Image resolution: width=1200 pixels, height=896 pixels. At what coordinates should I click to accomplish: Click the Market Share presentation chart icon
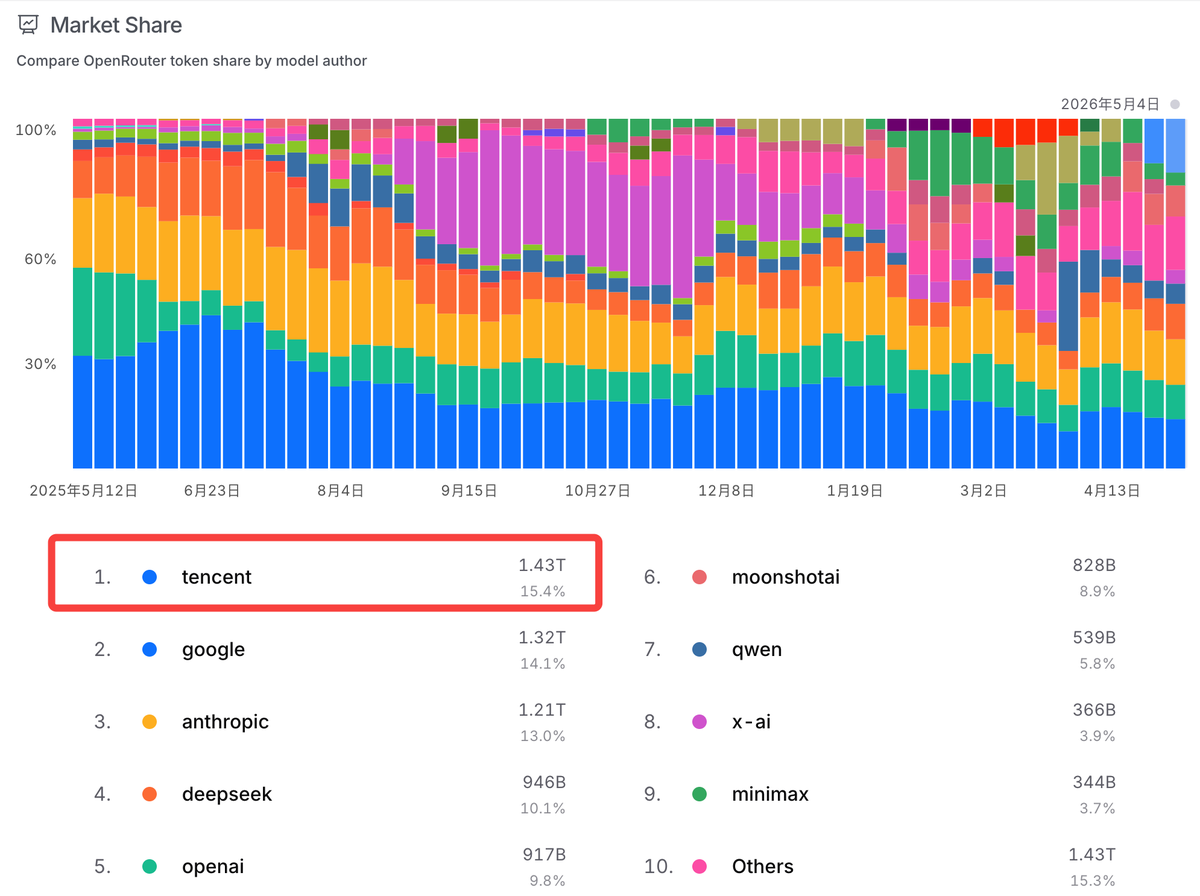[29, 24]
